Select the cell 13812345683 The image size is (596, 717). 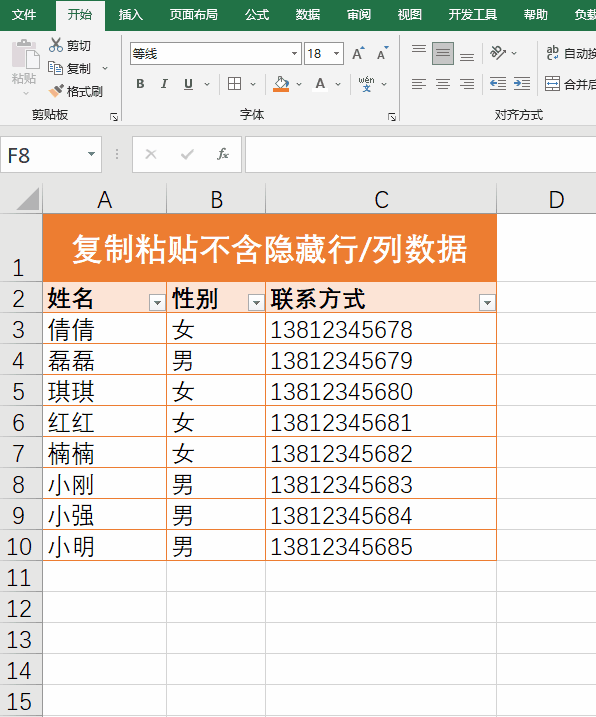381,484
